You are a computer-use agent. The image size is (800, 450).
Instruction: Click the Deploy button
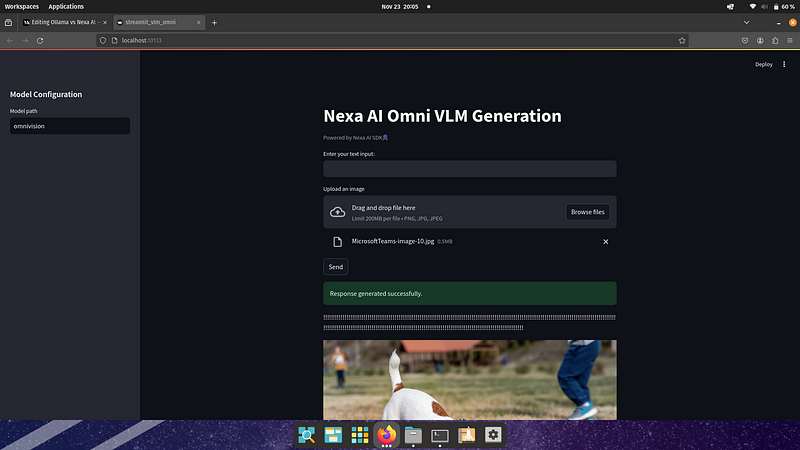(764, 64)
